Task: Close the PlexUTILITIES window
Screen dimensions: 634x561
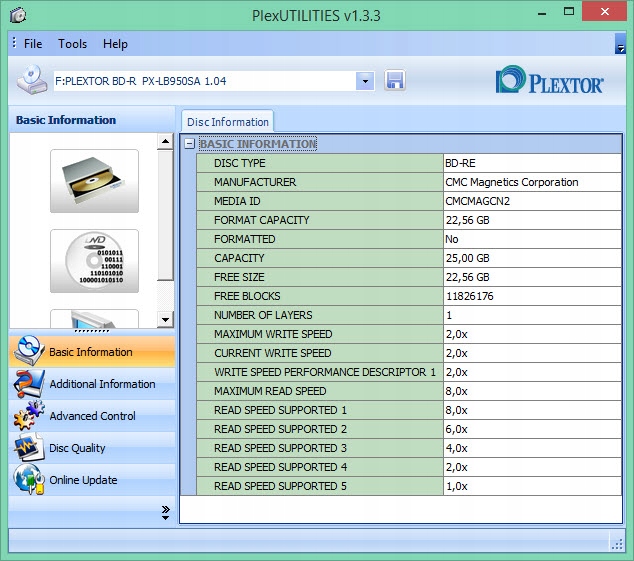Action: click(604, 11)
